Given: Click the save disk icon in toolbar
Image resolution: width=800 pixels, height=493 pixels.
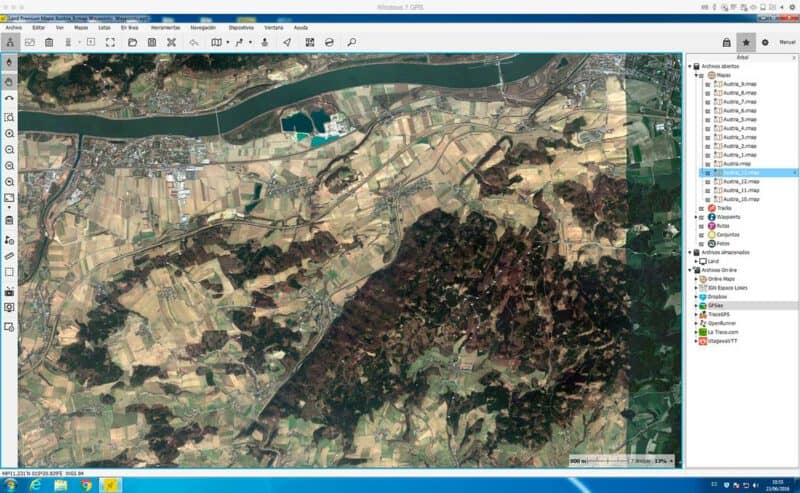Looking at the screenshot, I should pos(152,42).
